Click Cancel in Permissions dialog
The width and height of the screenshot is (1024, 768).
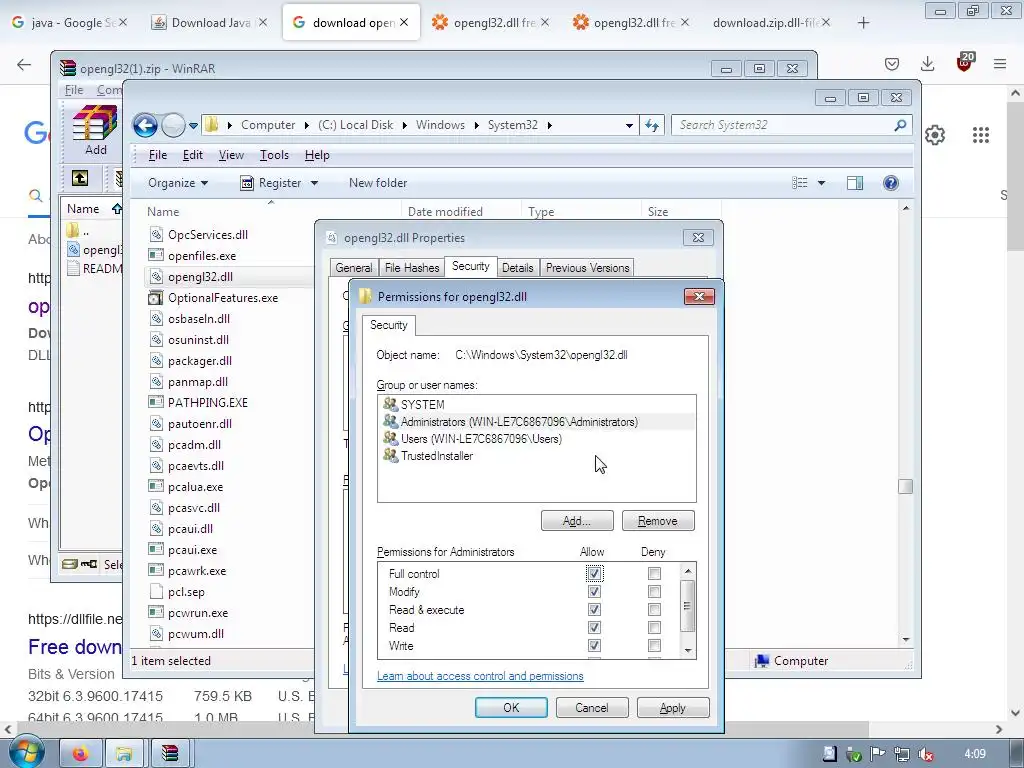pyautogui.click(x=592, y=708)
